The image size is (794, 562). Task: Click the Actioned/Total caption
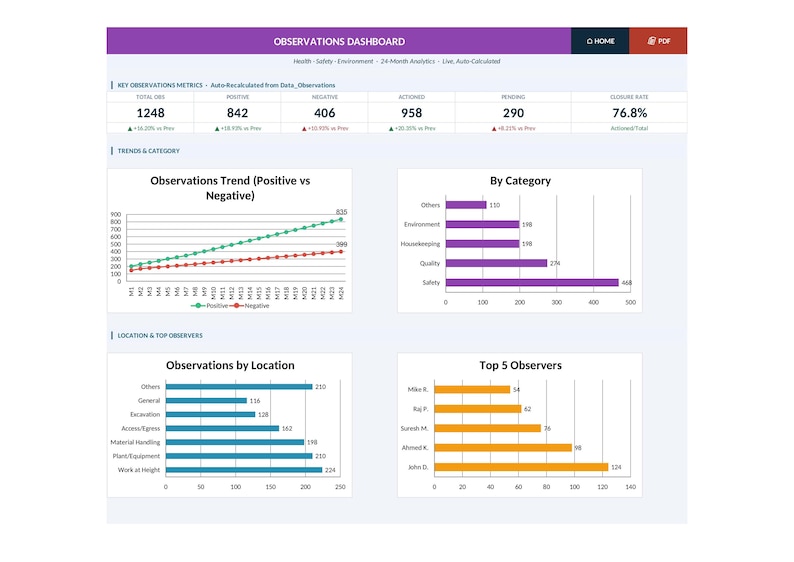point(629,129)
